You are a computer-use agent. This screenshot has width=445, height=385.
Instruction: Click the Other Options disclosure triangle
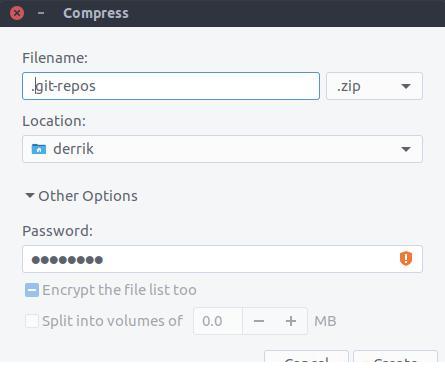(30, 195)
